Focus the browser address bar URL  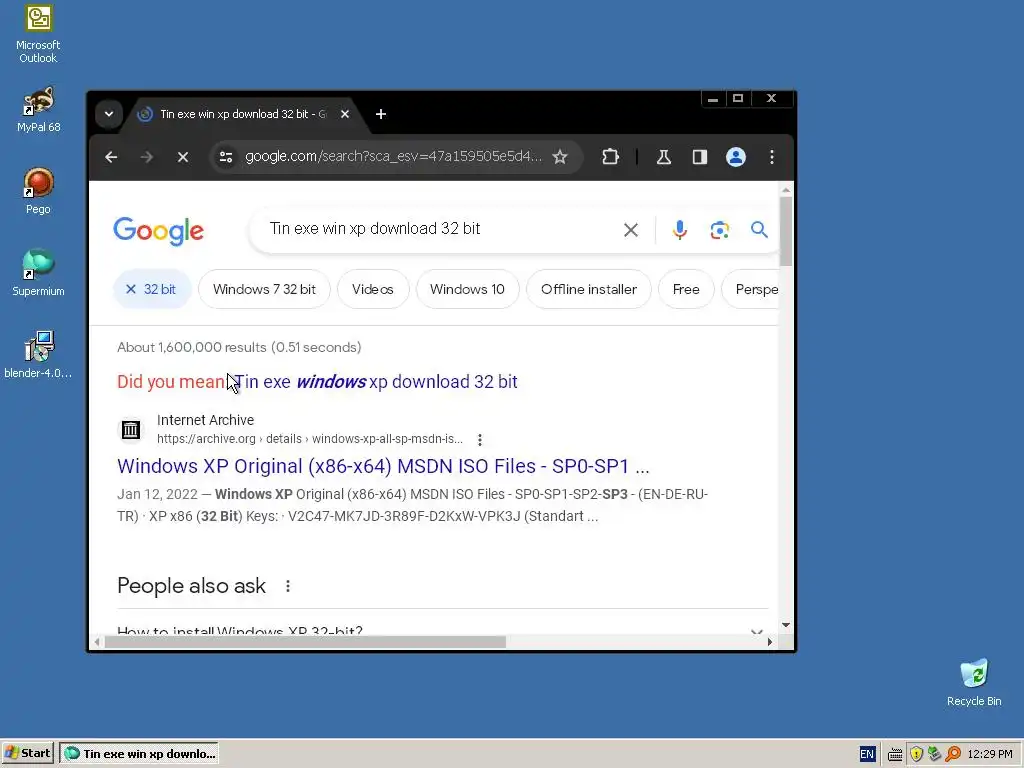coord(392,157)
